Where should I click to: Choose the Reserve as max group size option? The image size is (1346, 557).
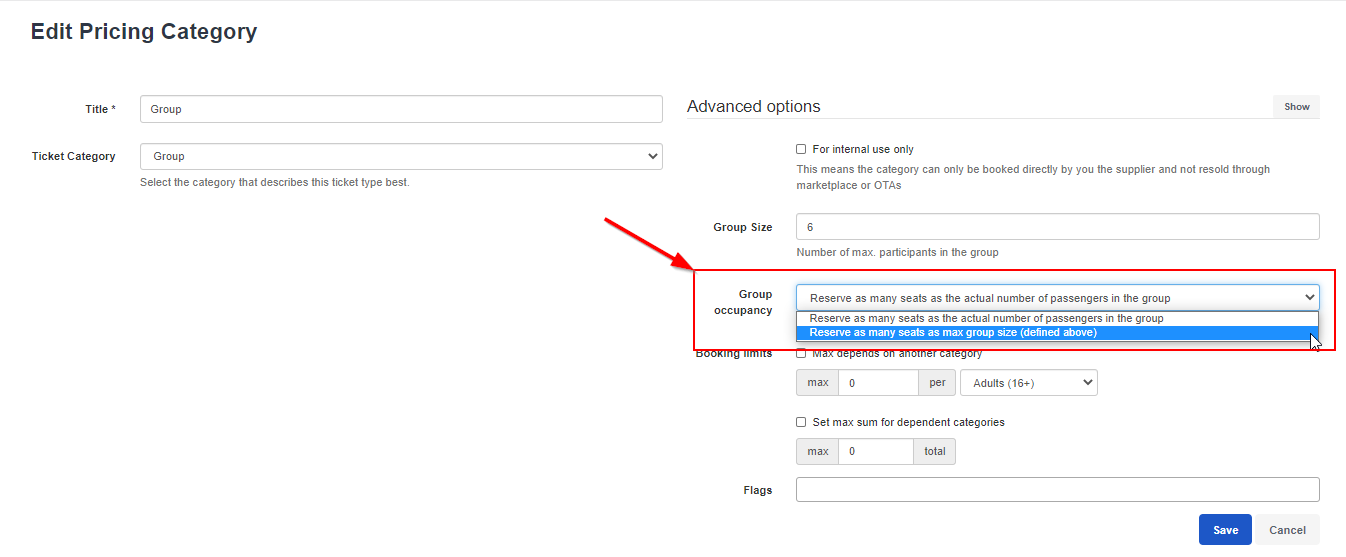tap(1057, 332)
